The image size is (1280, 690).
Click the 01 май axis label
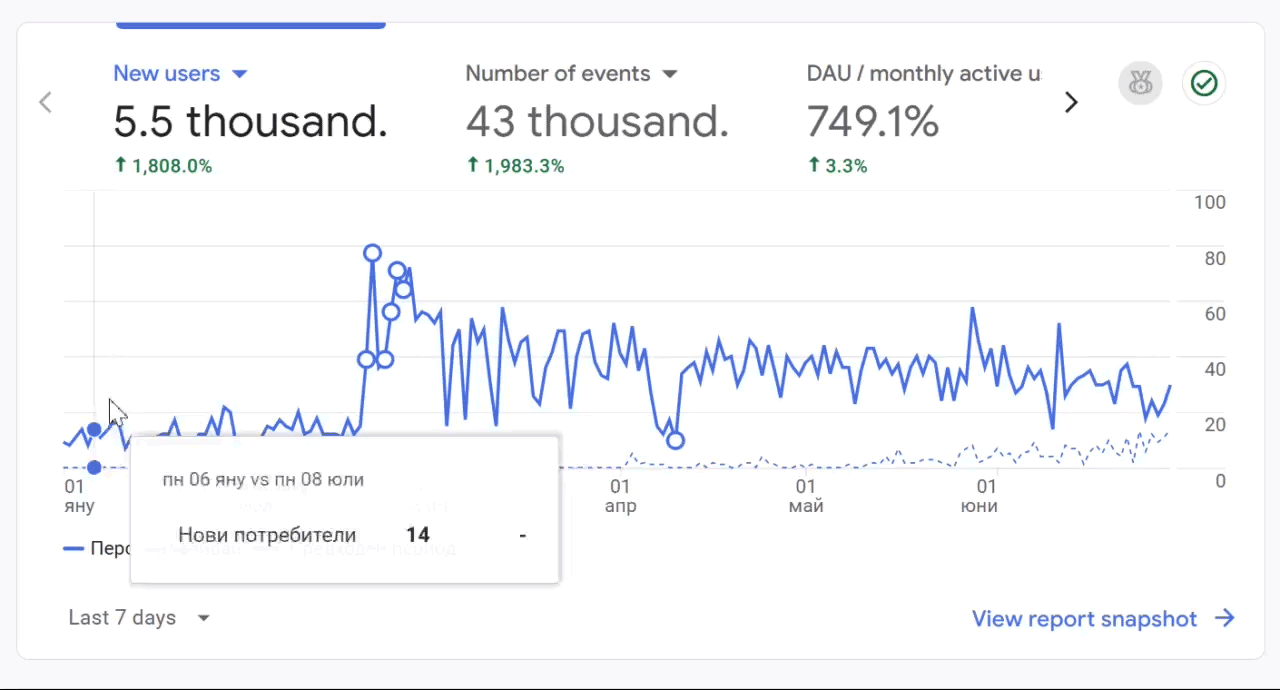tap(806, 496)
